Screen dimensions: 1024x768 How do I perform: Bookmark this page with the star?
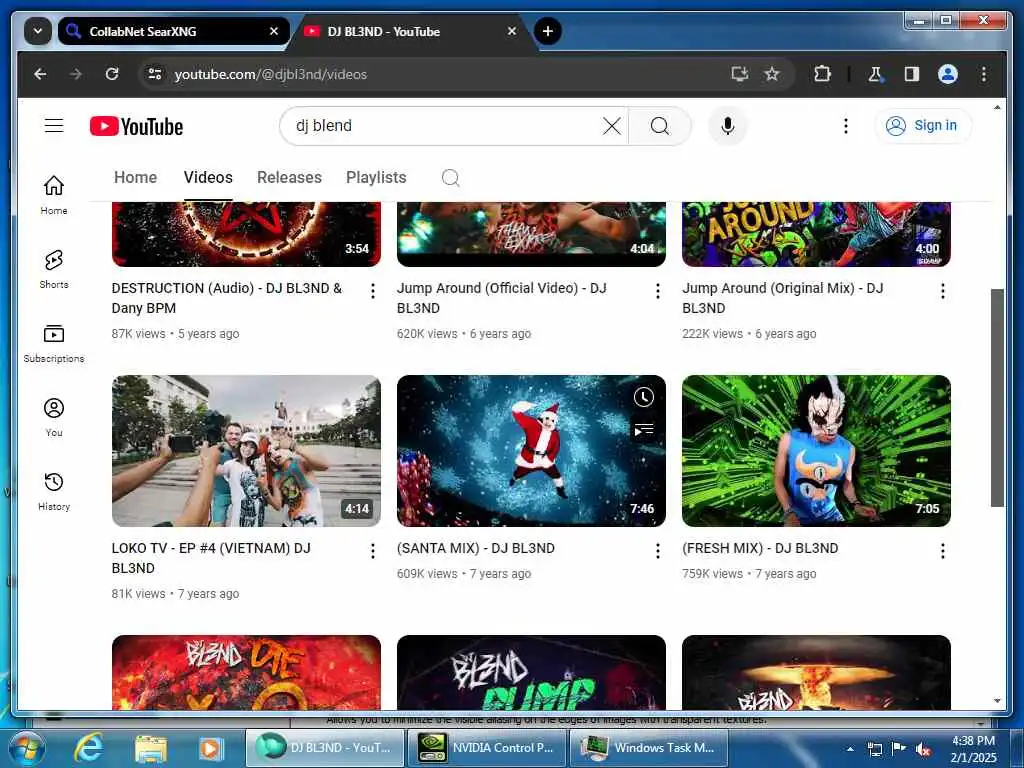(772, 74)
